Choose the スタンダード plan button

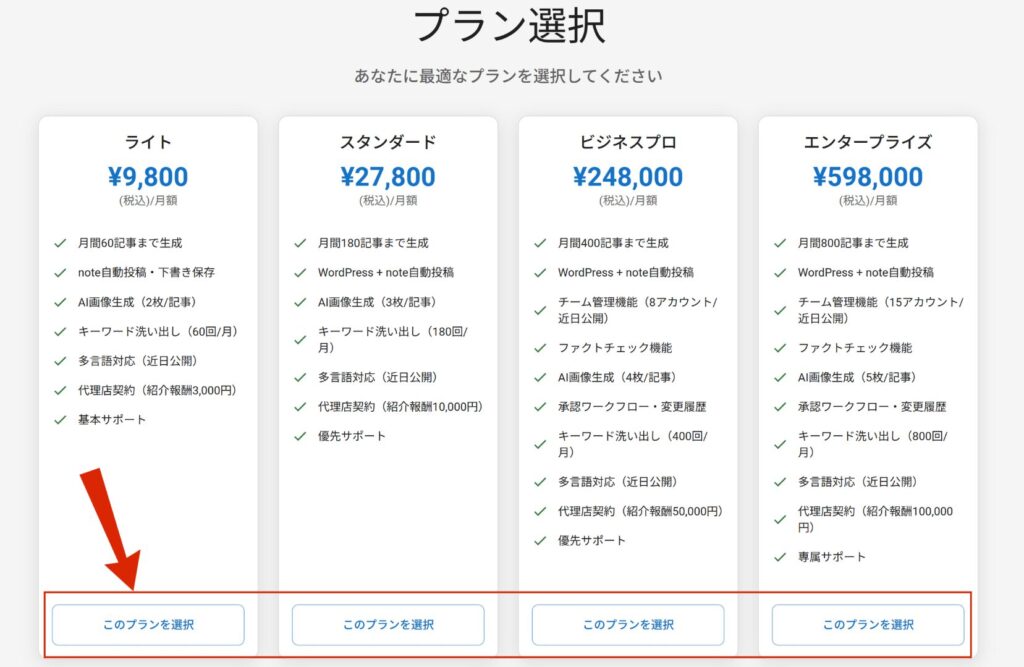tap(388, 625)
